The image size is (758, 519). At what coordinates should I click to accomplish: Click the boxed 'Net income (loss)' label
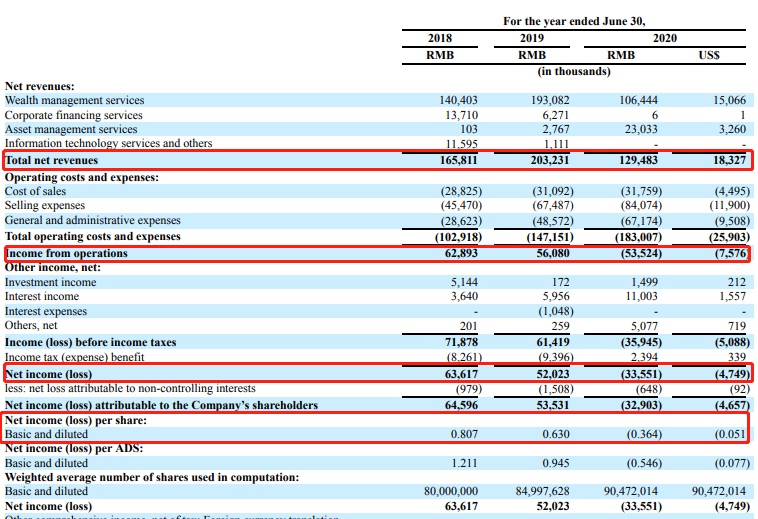point(48,374)
